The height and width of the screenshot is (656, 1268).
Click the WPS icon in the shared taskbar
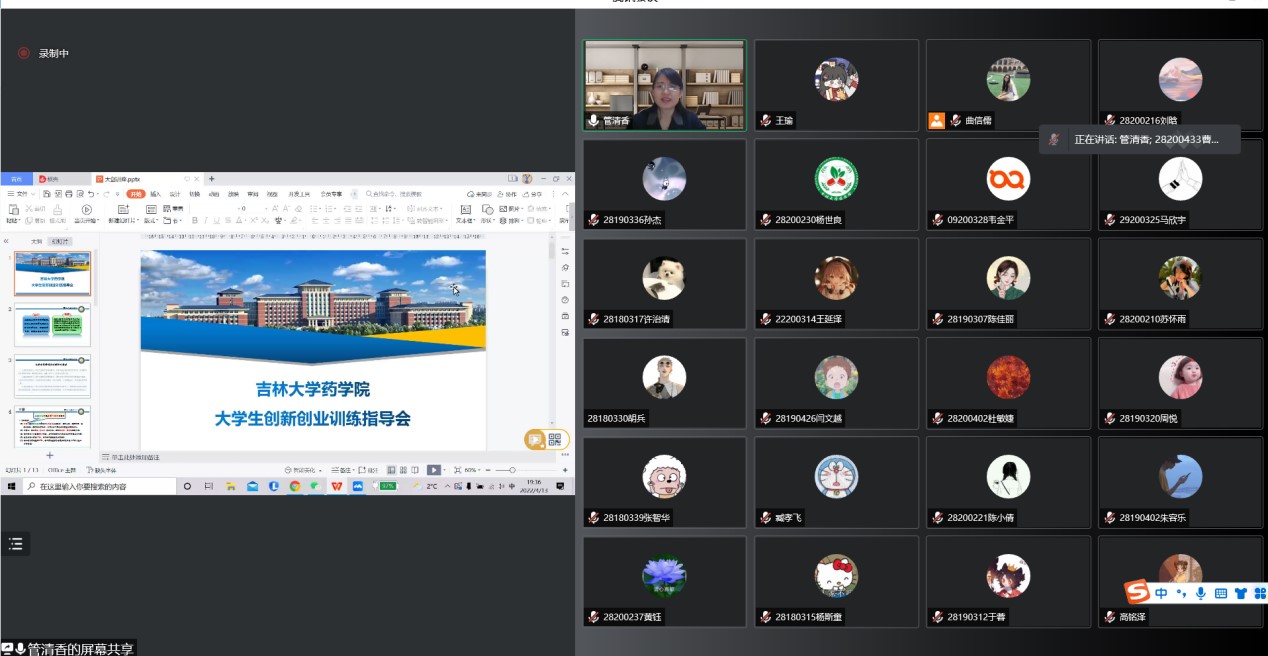click(336, 486)
